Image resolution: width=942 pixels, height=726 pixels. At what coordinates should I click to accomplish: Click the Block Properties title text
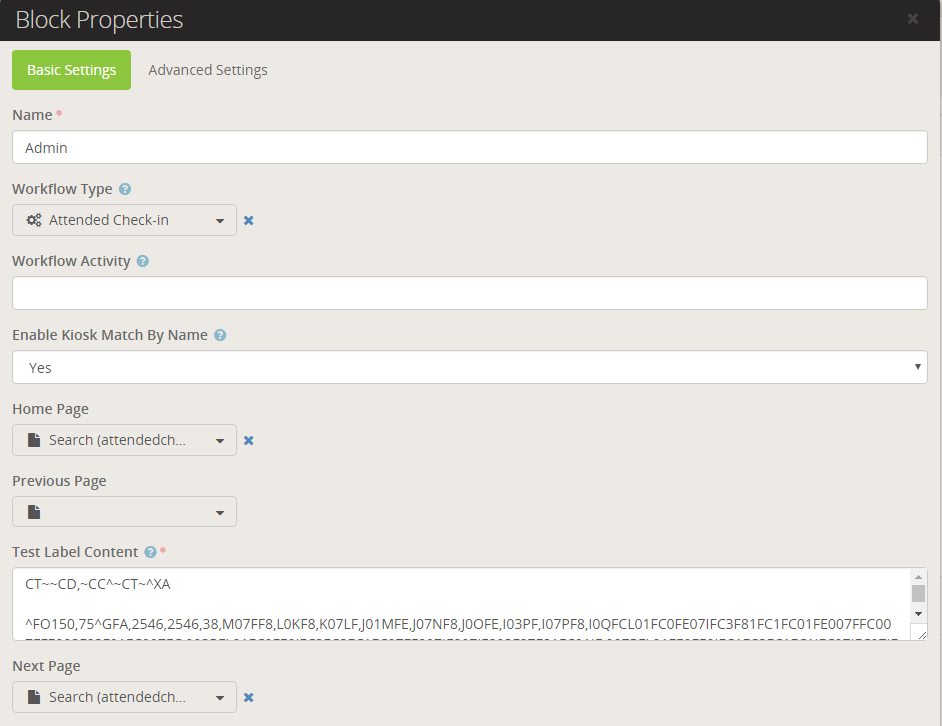[x=99, y=20]
